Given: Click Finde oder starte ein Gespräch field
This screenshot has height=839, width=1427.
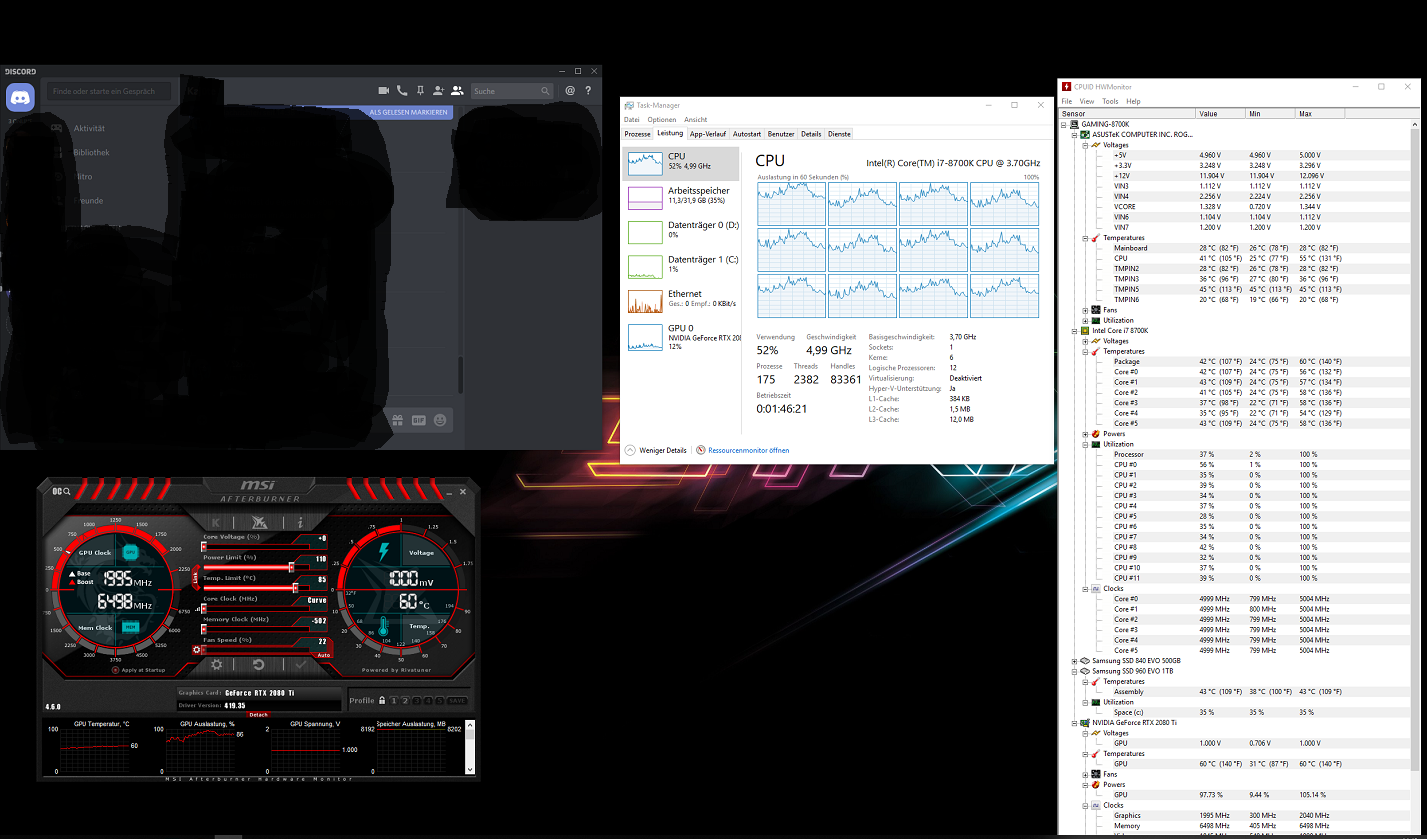Looking at the screenshot, I should tap(110, 92).
